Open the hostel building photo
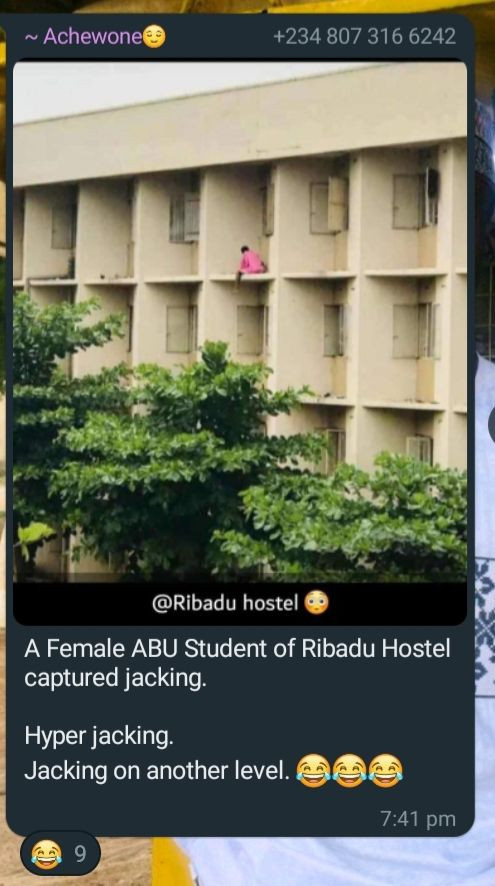The image size is (495, 886). [x=240, y=322]
